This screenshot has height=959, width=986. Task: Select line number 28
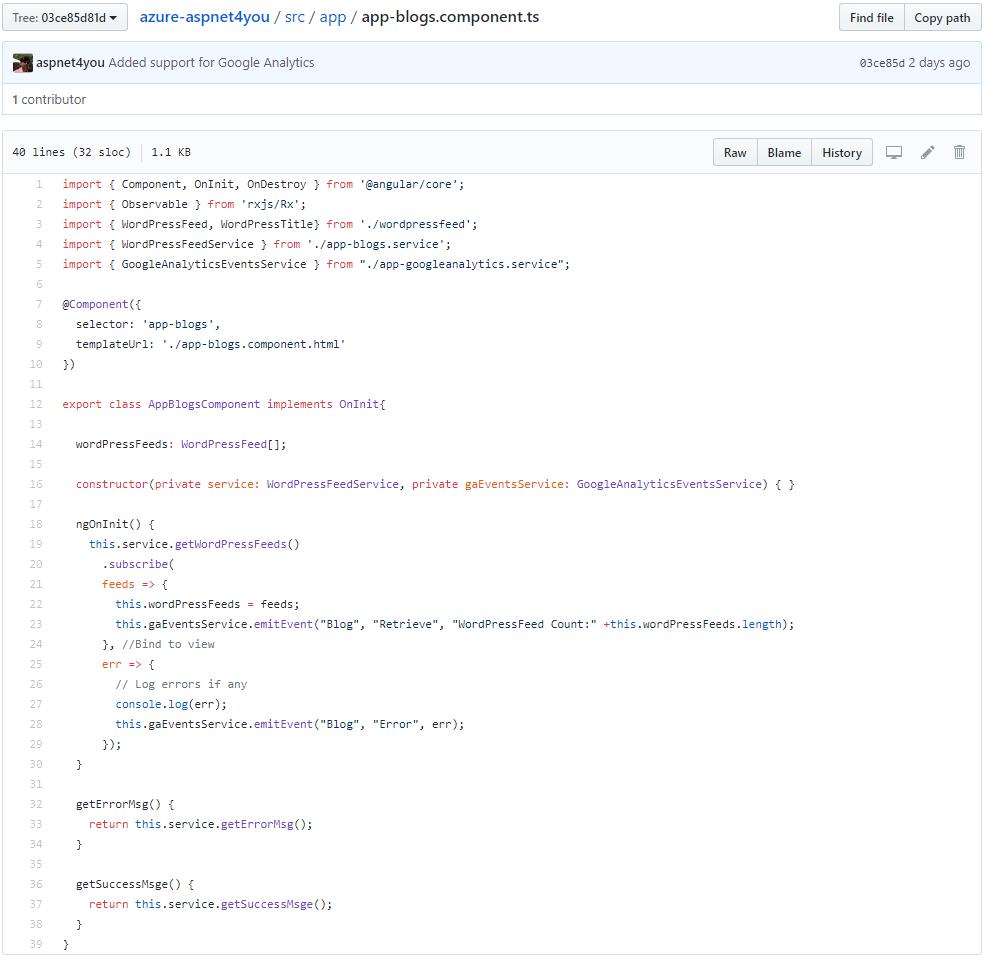point(36,724)
